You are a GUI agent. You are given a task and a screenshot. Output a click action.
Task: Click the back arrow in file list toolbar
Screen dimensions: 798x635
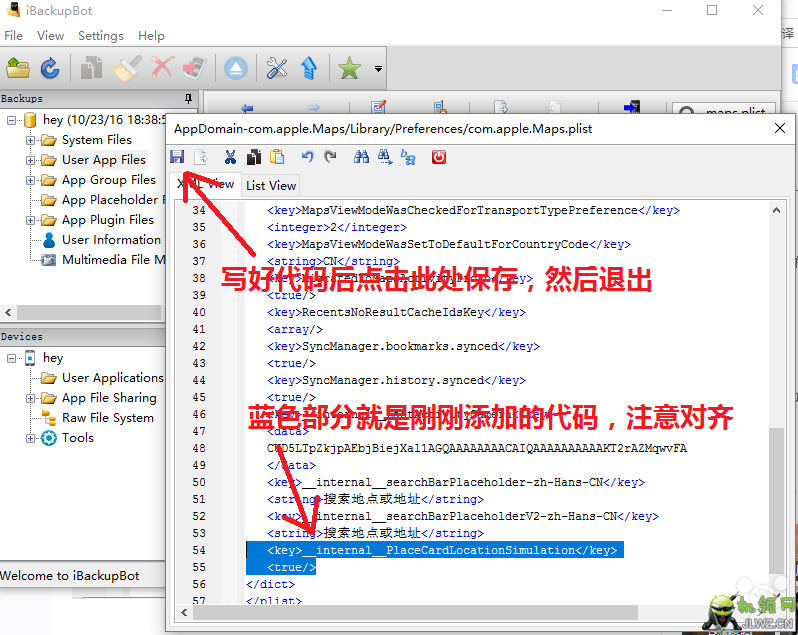247,108
